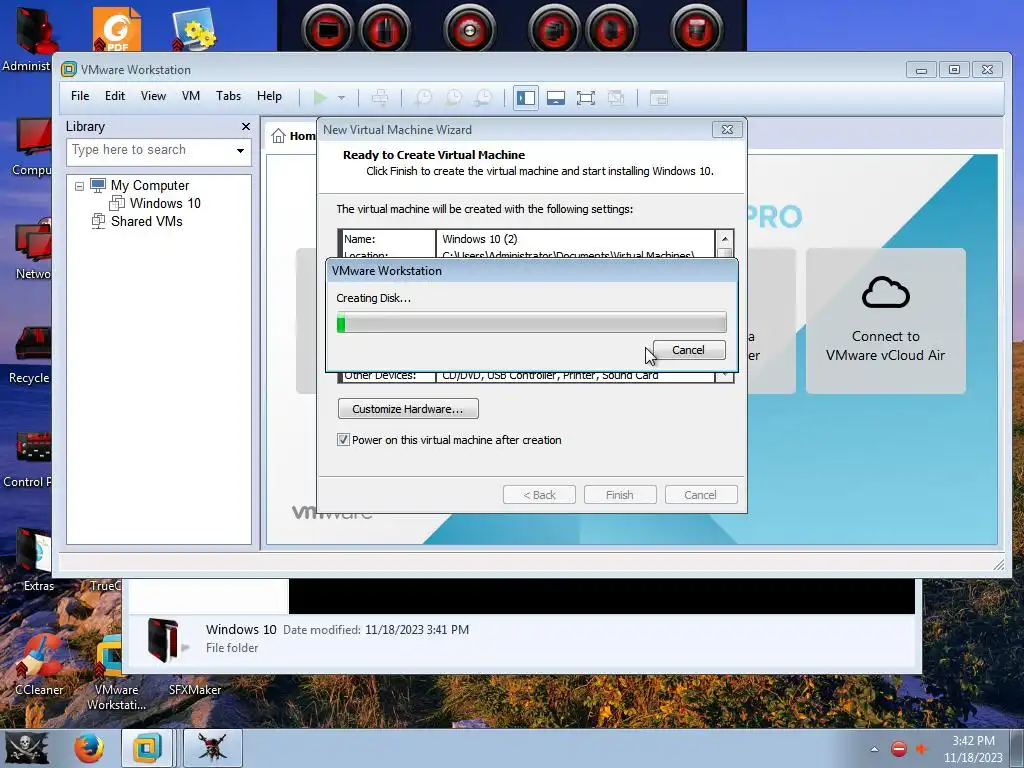Click the Enter Full Screen toolbar icon
Viewport: 1024px width, 768px height.
586,98
